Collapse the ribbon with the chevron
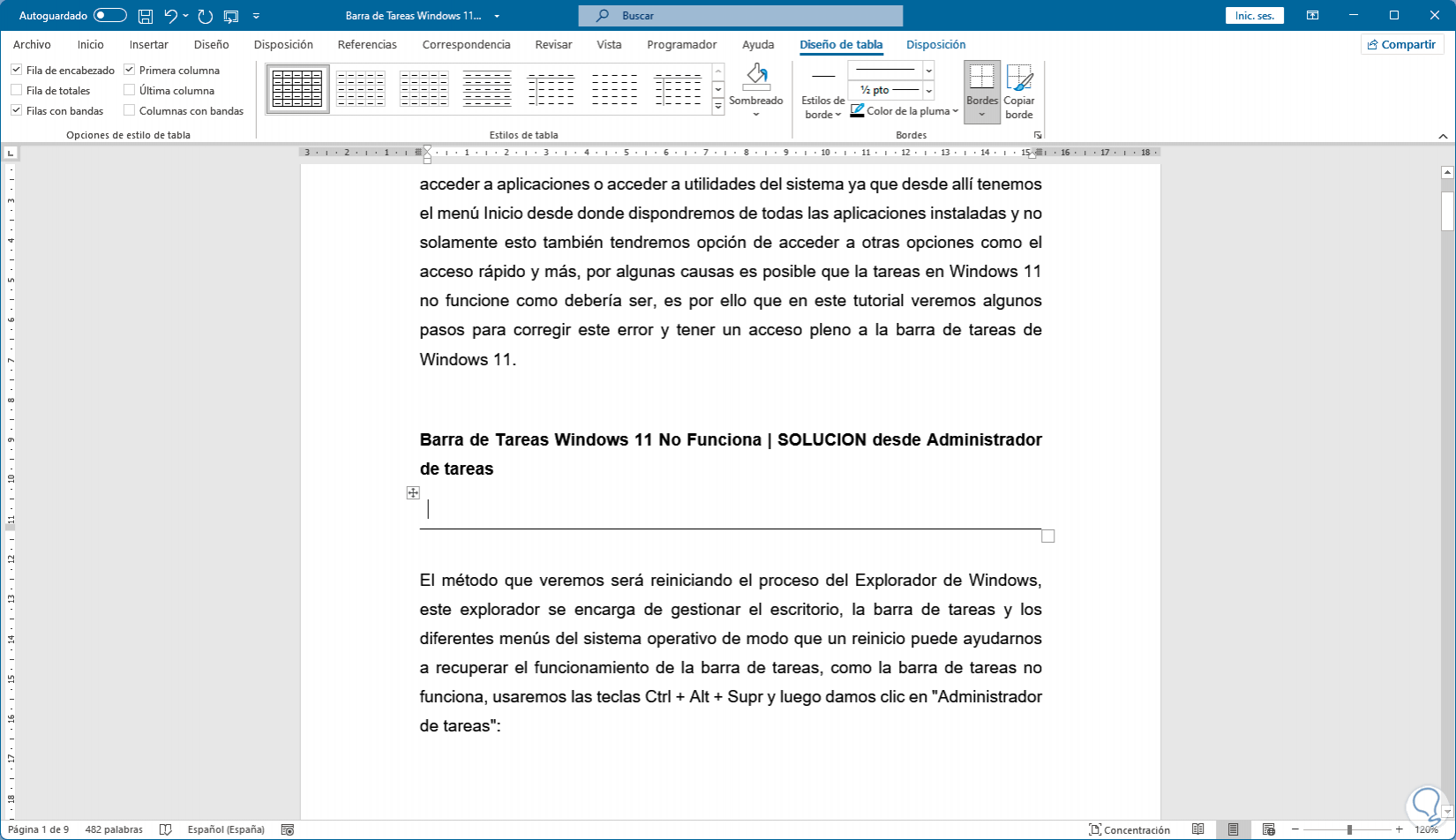Image resolution: width=1456 pixels, height=840 pixels. pyautogui.click(x=1444, y=136)
